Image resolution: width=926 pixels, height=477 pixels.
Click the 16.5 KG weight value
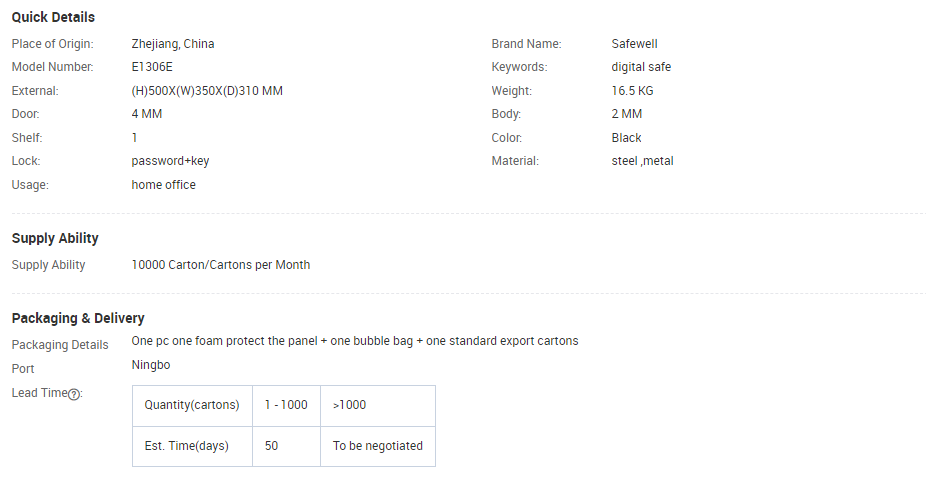632,91
